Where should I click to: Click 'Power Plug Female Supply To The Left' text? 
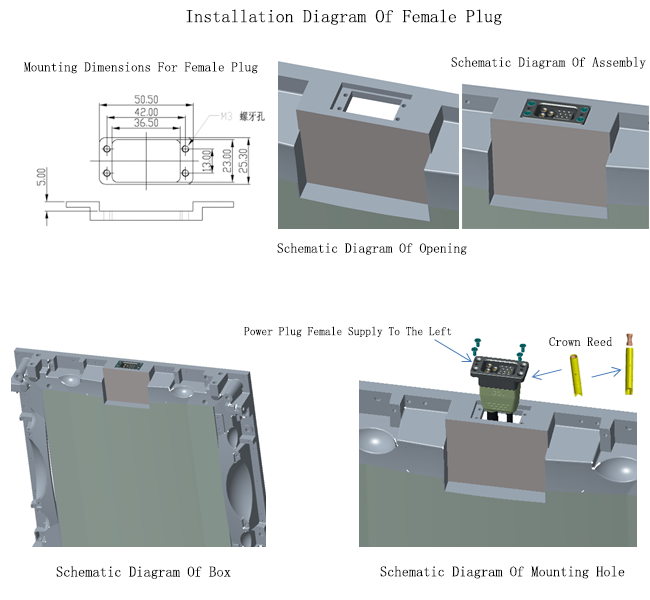(347, 331)
